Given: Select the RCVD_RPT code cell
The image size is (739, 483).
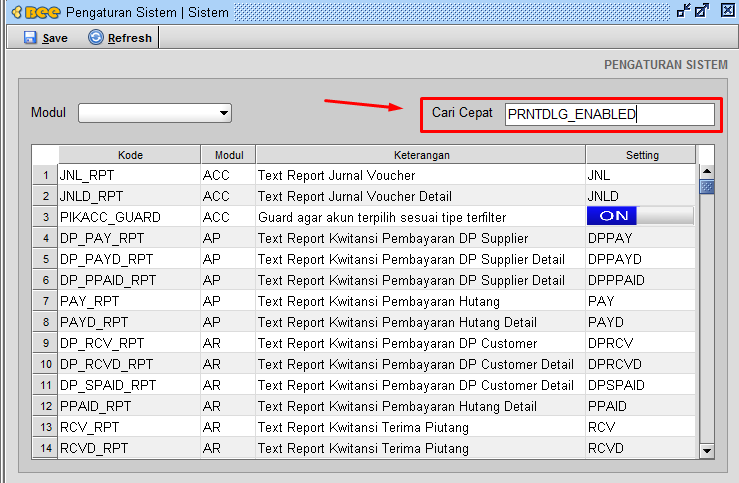Looking at the screenshot, I should pyautogui.click(x=130, y=448).
